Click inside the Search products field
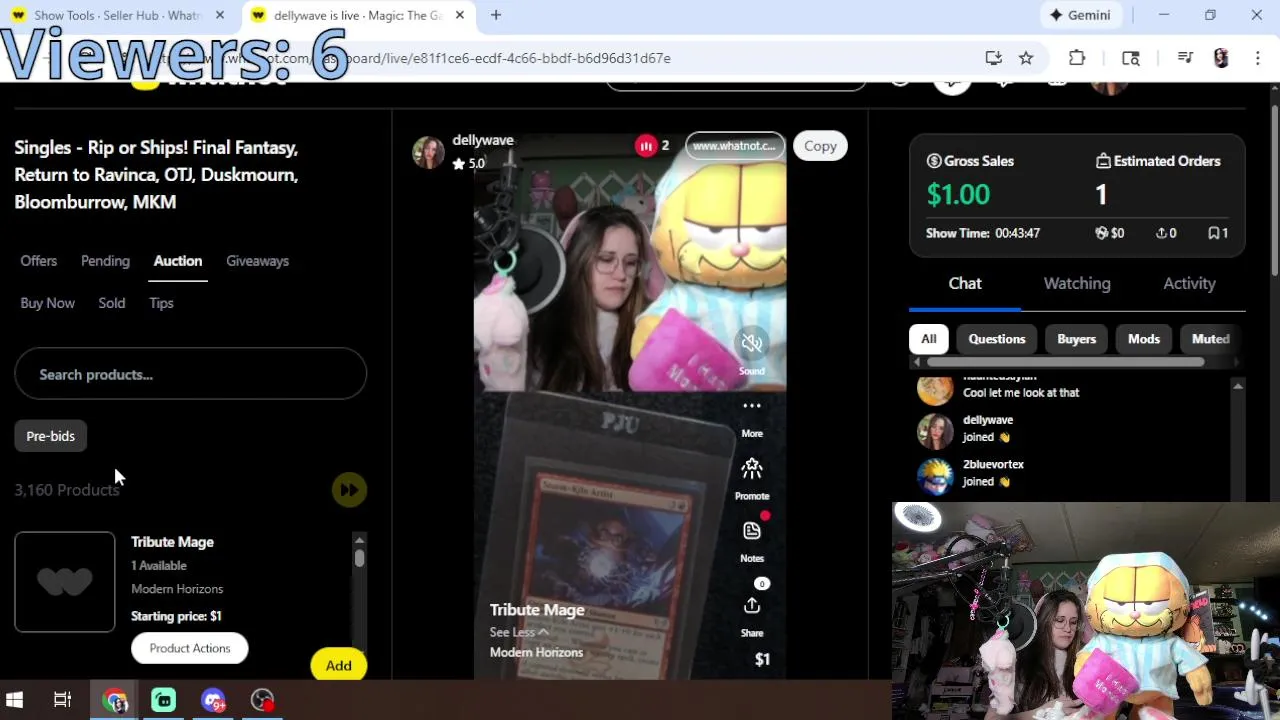This screenshot has height=720, width=1280. click(x=190, y=374)
